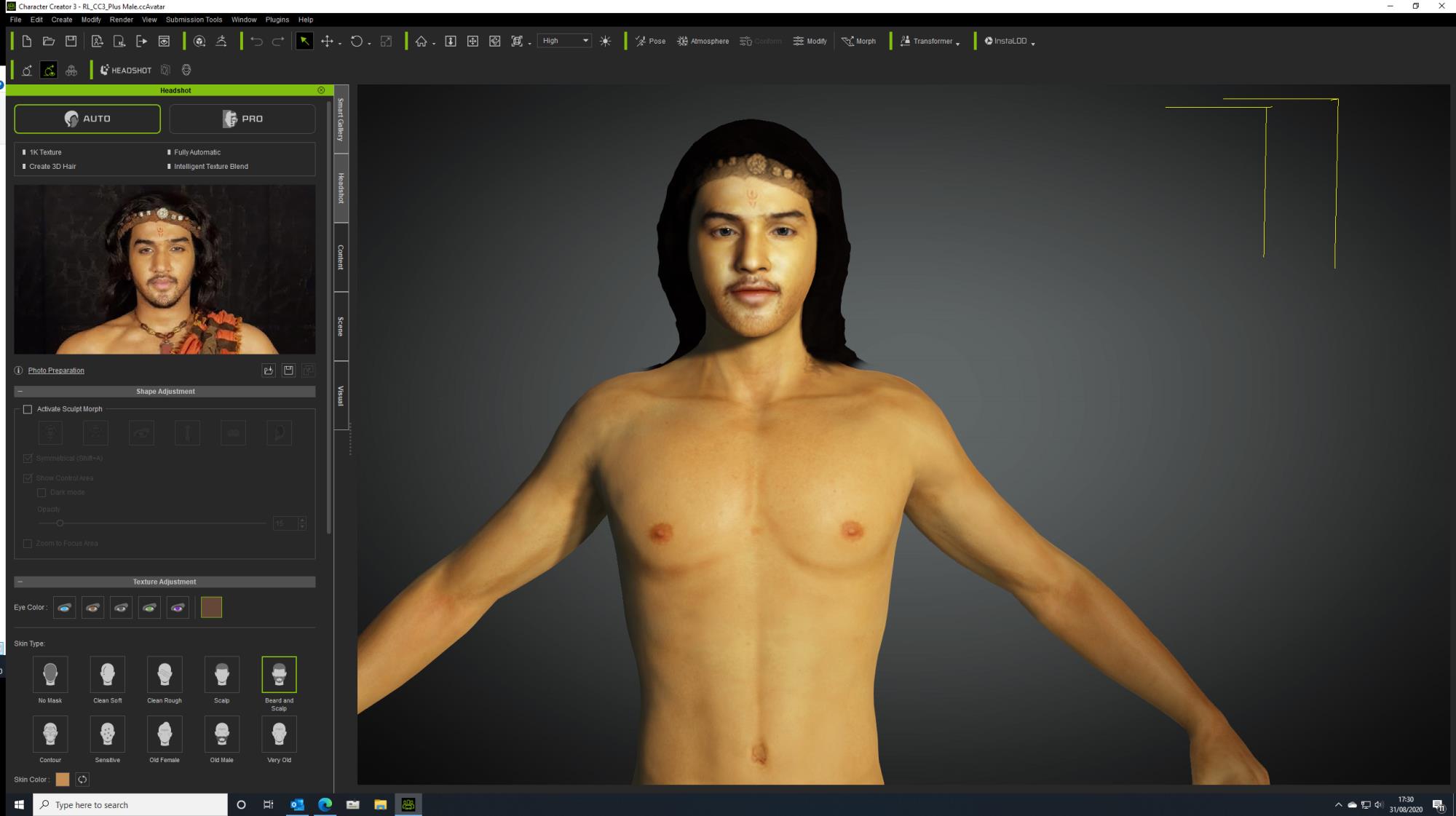This screenshot has width=1456, height=816.
Task: Select the purple eye color preset
Action: 178,607
